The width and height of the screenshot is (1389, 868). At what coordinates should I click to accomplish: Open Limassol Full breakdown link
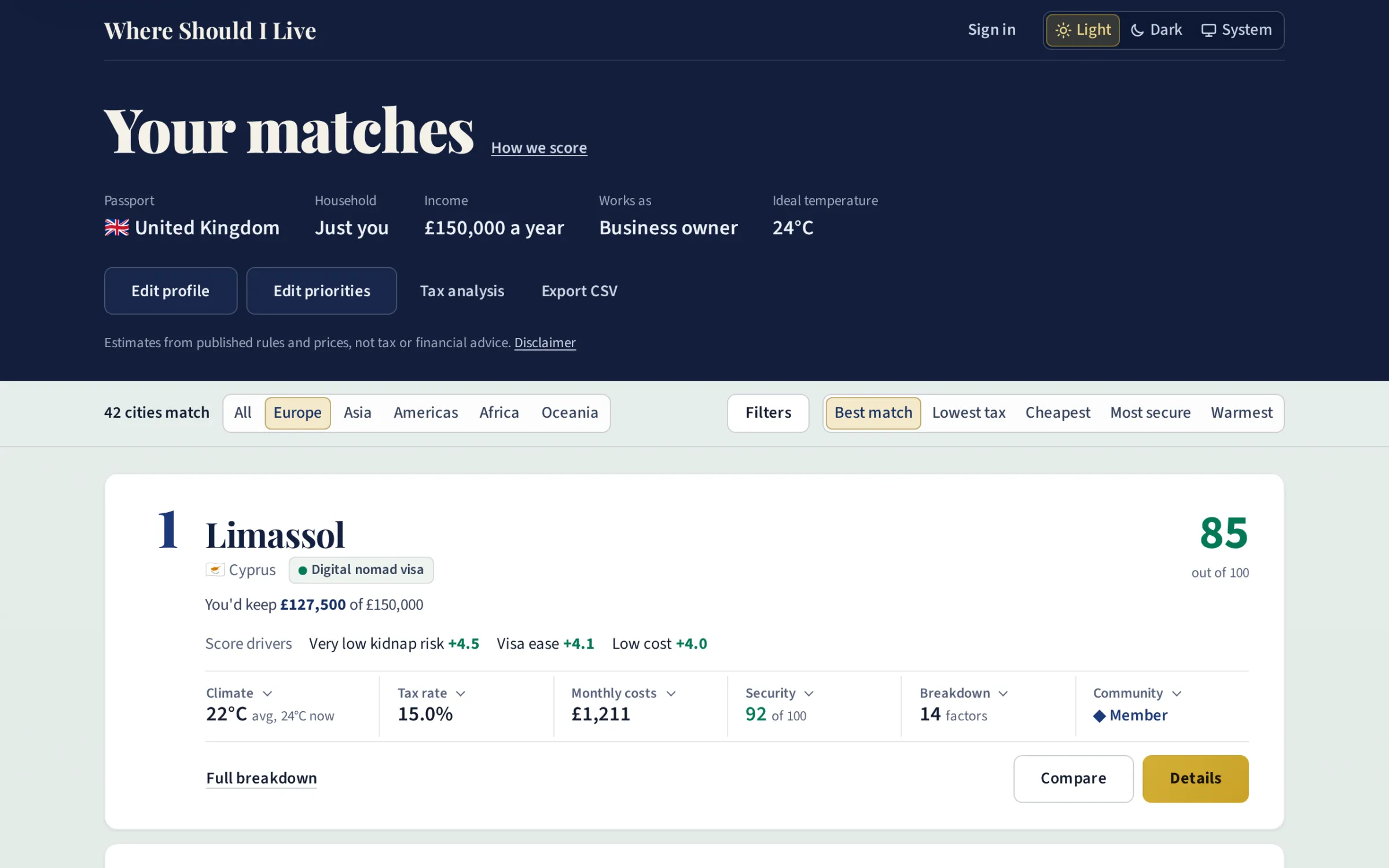point(262,778)
